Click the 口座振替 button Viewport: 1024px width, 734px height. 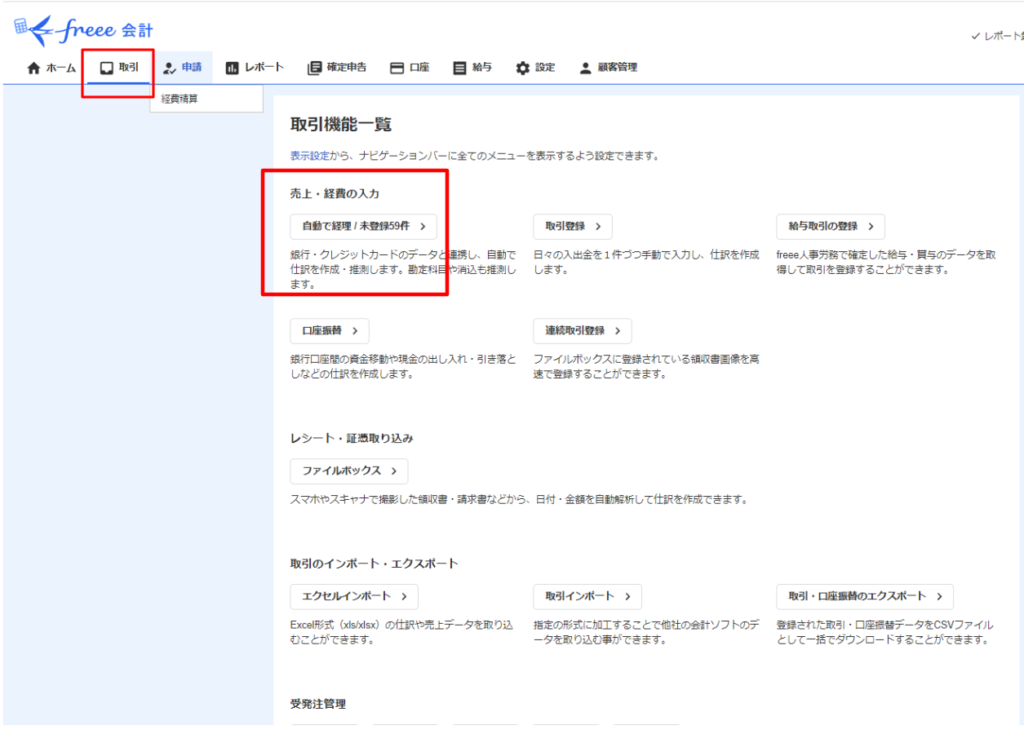(x=329, y=331)
